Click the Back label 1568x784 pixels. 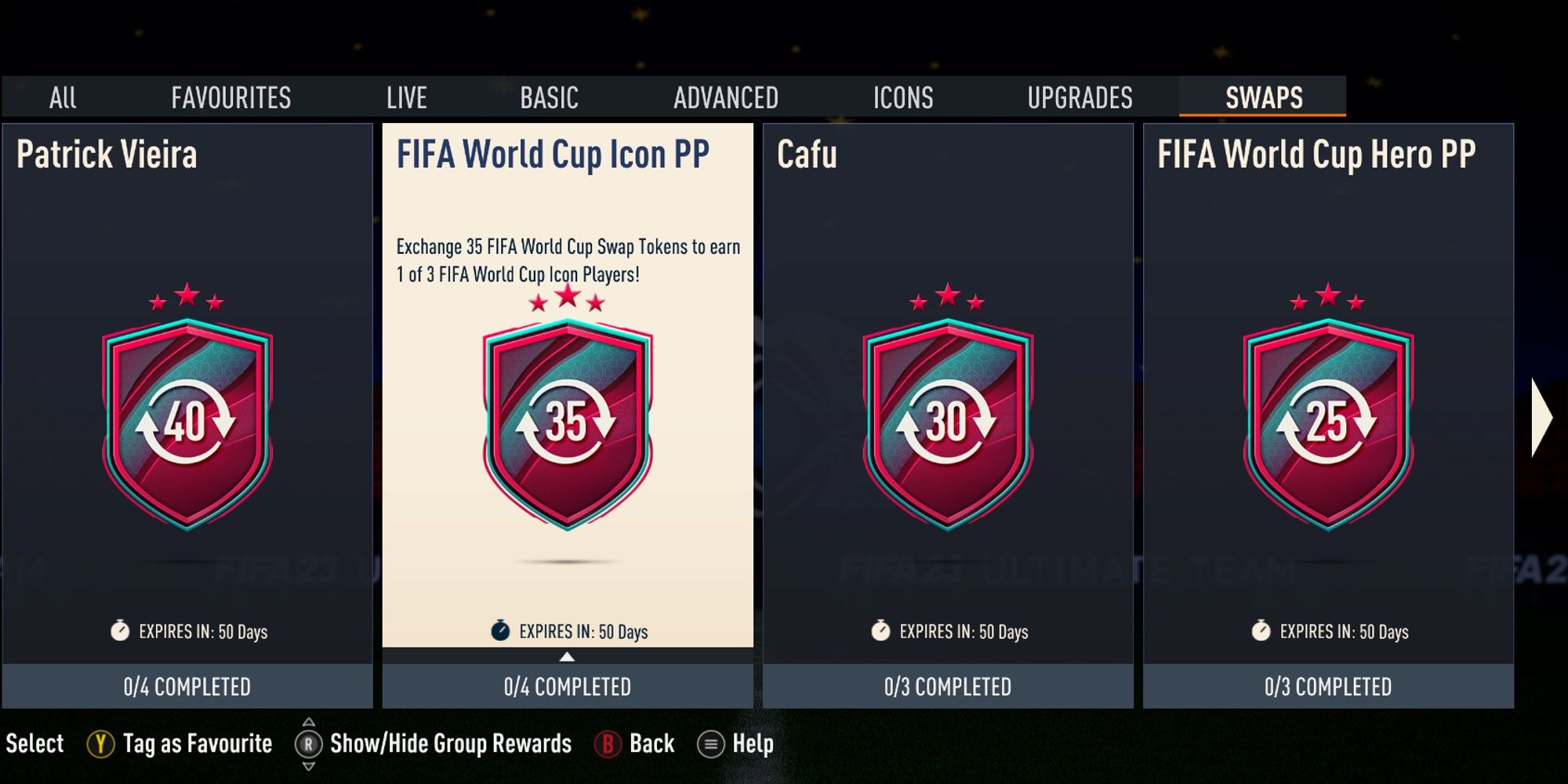652,743
